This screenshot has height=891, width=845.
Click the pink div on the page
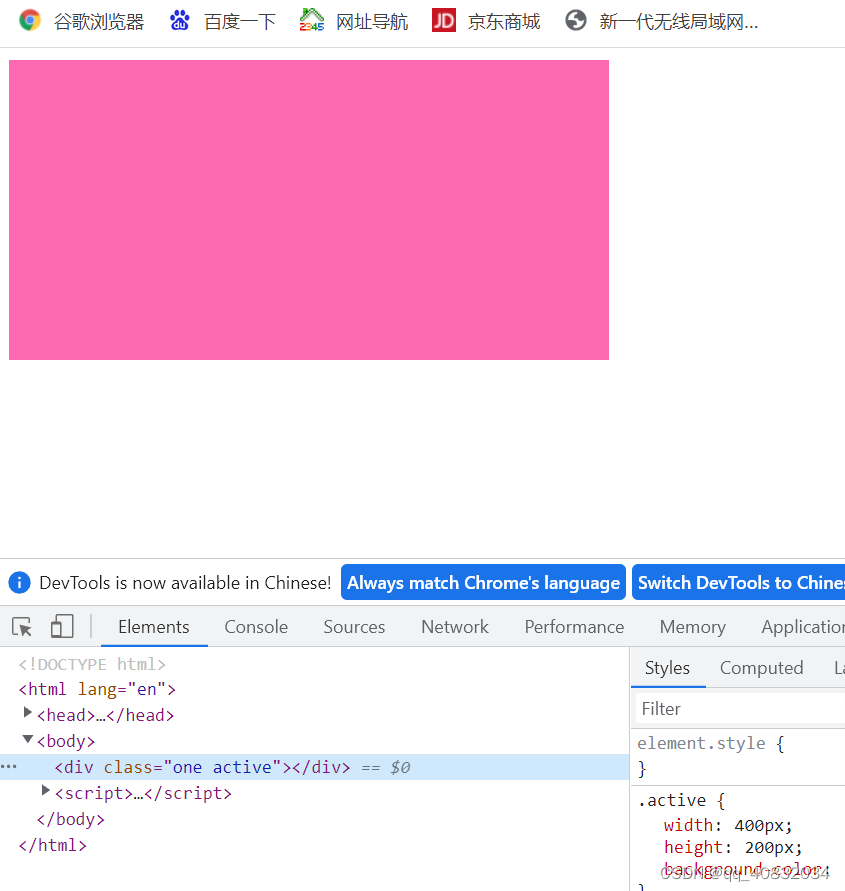tap(309, 210)
